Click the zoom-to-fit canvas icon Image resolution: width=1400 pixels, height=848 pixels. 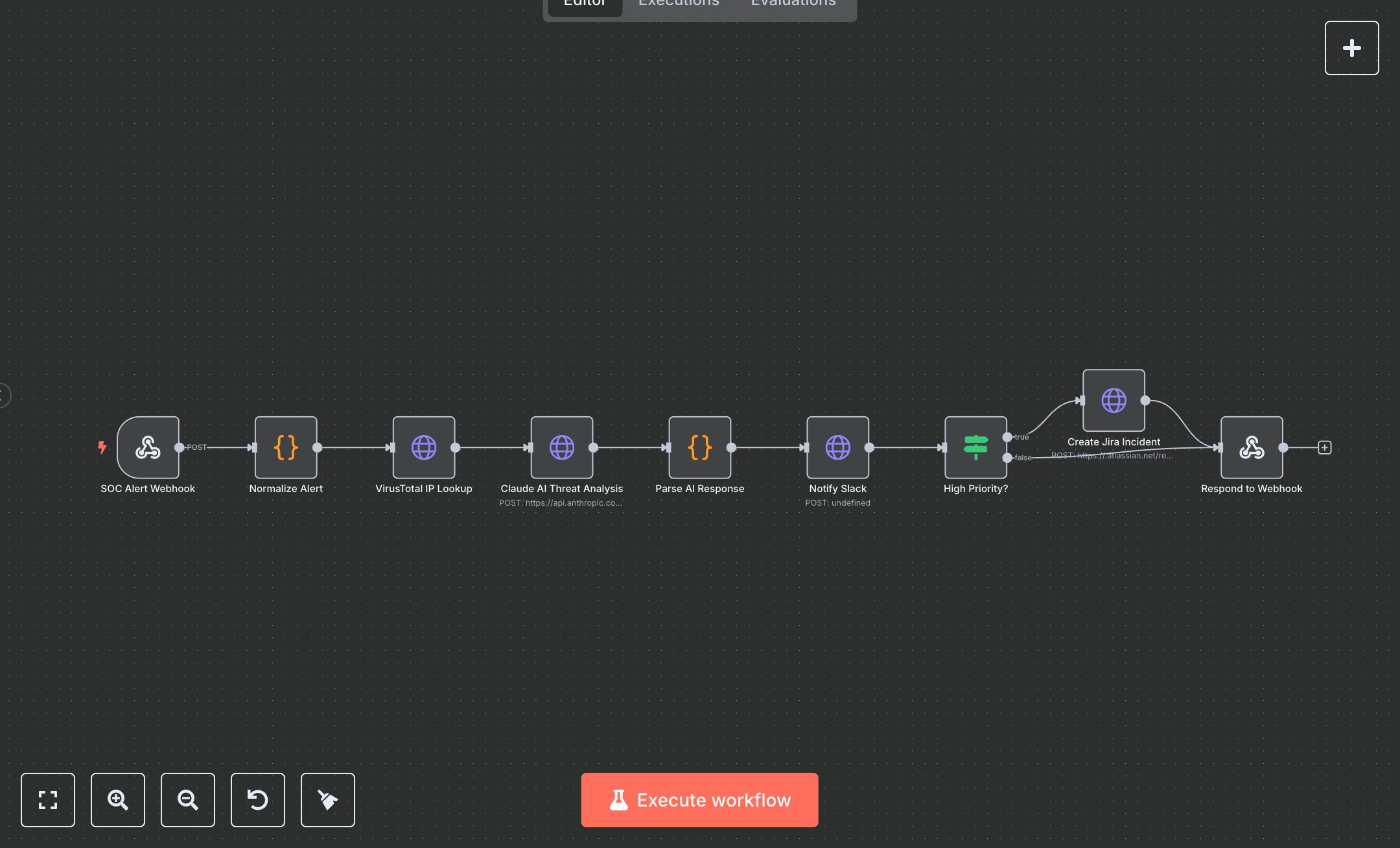[x=48, y=800]
